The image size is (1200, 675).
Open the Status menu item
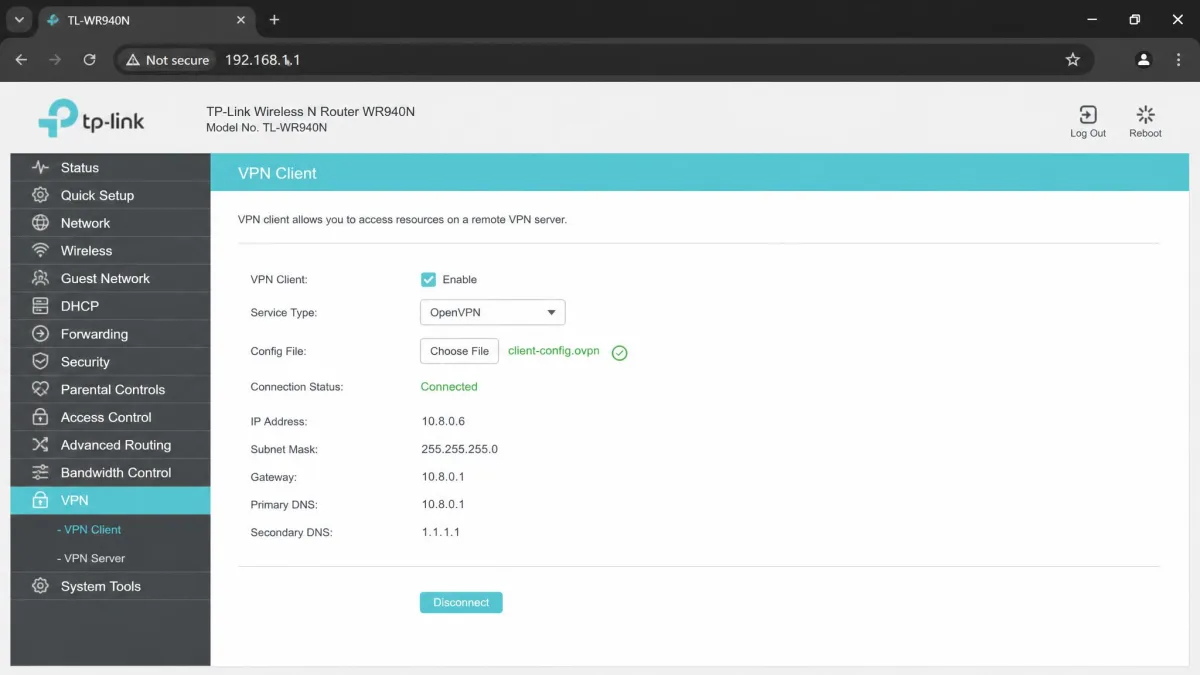tap(110, 167)
